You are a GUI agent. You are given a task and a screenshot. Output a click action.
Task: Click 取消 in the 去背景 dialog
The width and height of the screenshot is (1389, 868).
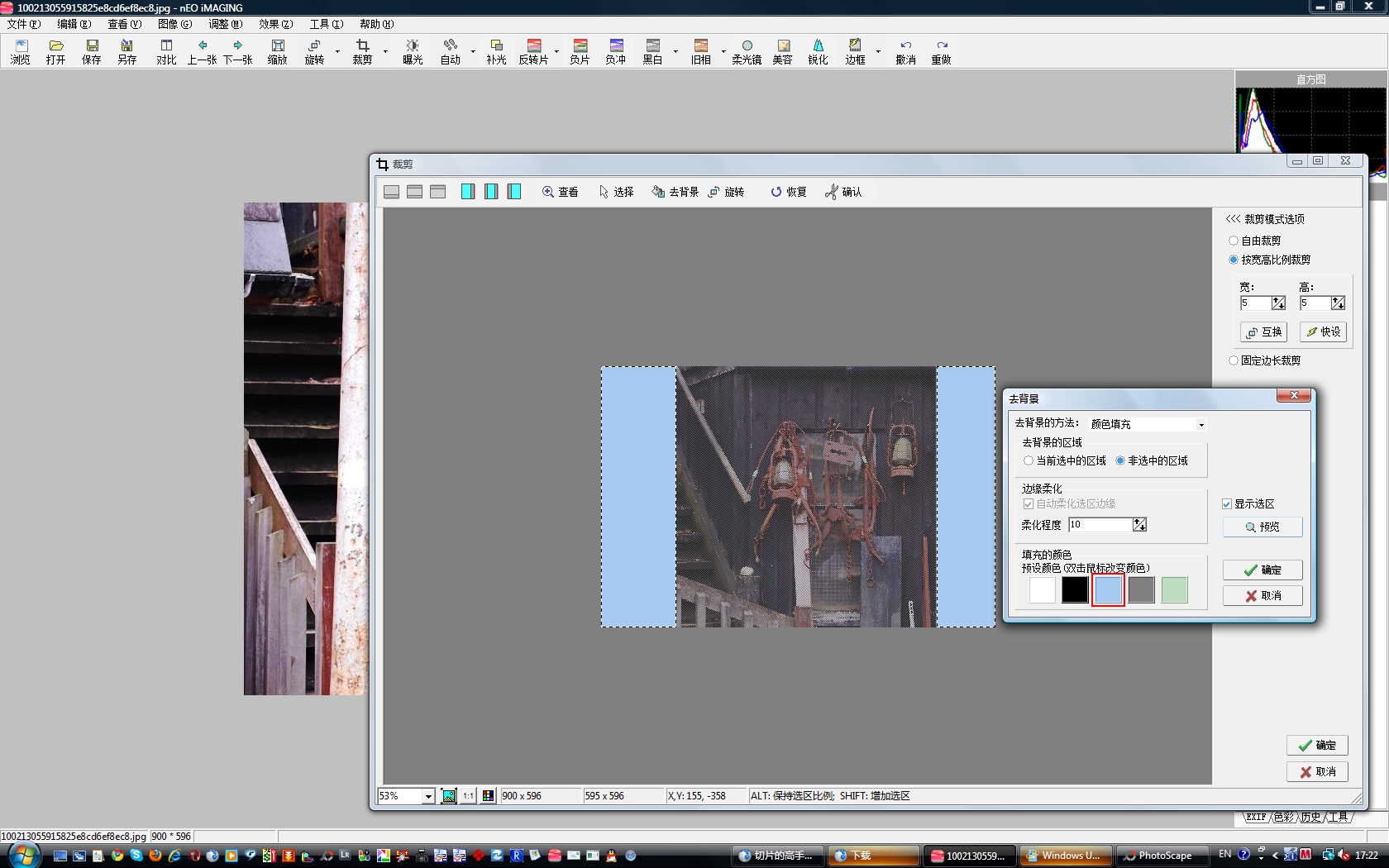pyautogui.click(x=1263, y=595)
